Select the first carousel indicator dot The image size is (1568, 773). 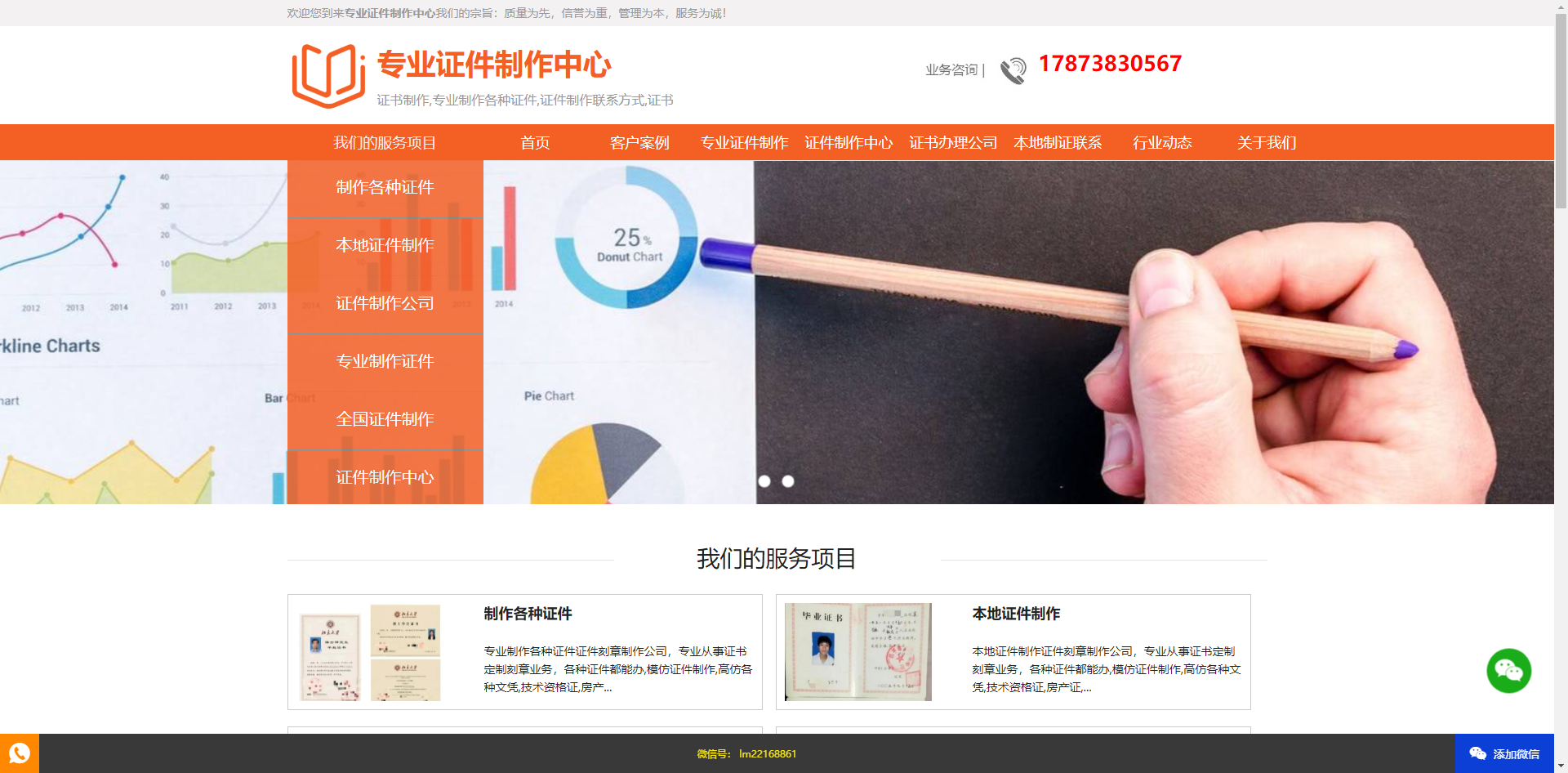click(764, 481)
